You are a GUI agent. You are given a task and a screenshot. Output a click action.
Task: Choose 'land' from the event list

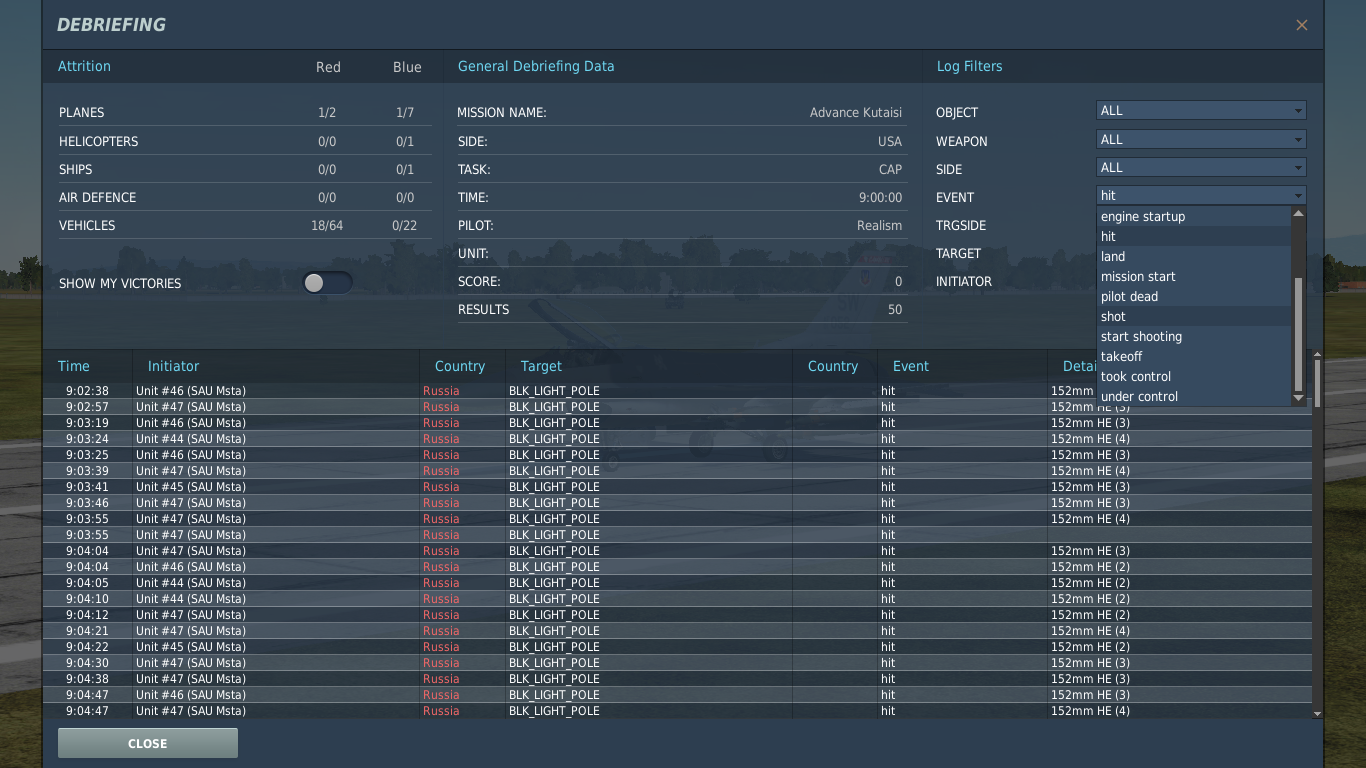pos(1194,256)
